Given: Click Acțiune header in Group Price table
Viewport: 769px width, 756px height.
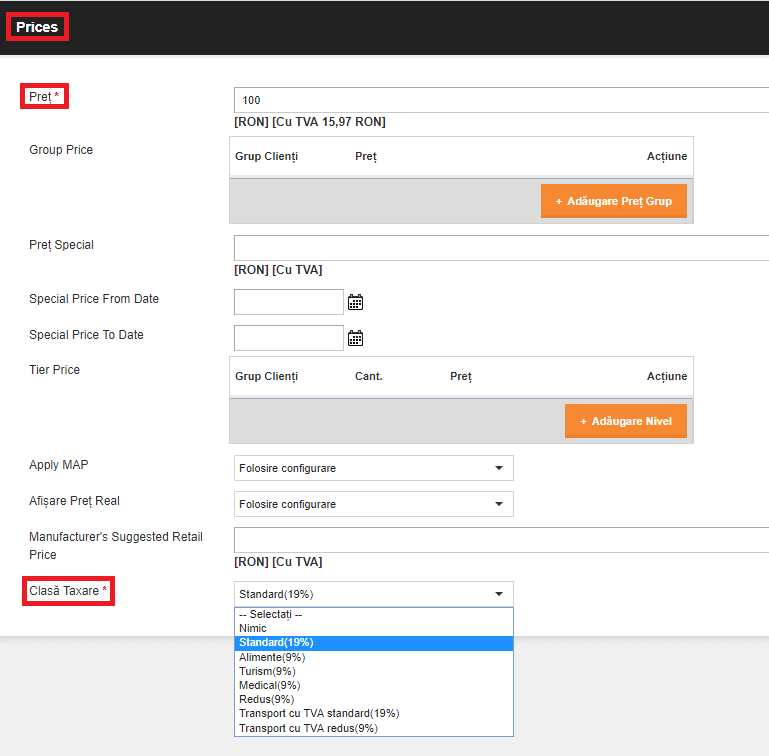Looking at the screenshot, I should [667, 156].
